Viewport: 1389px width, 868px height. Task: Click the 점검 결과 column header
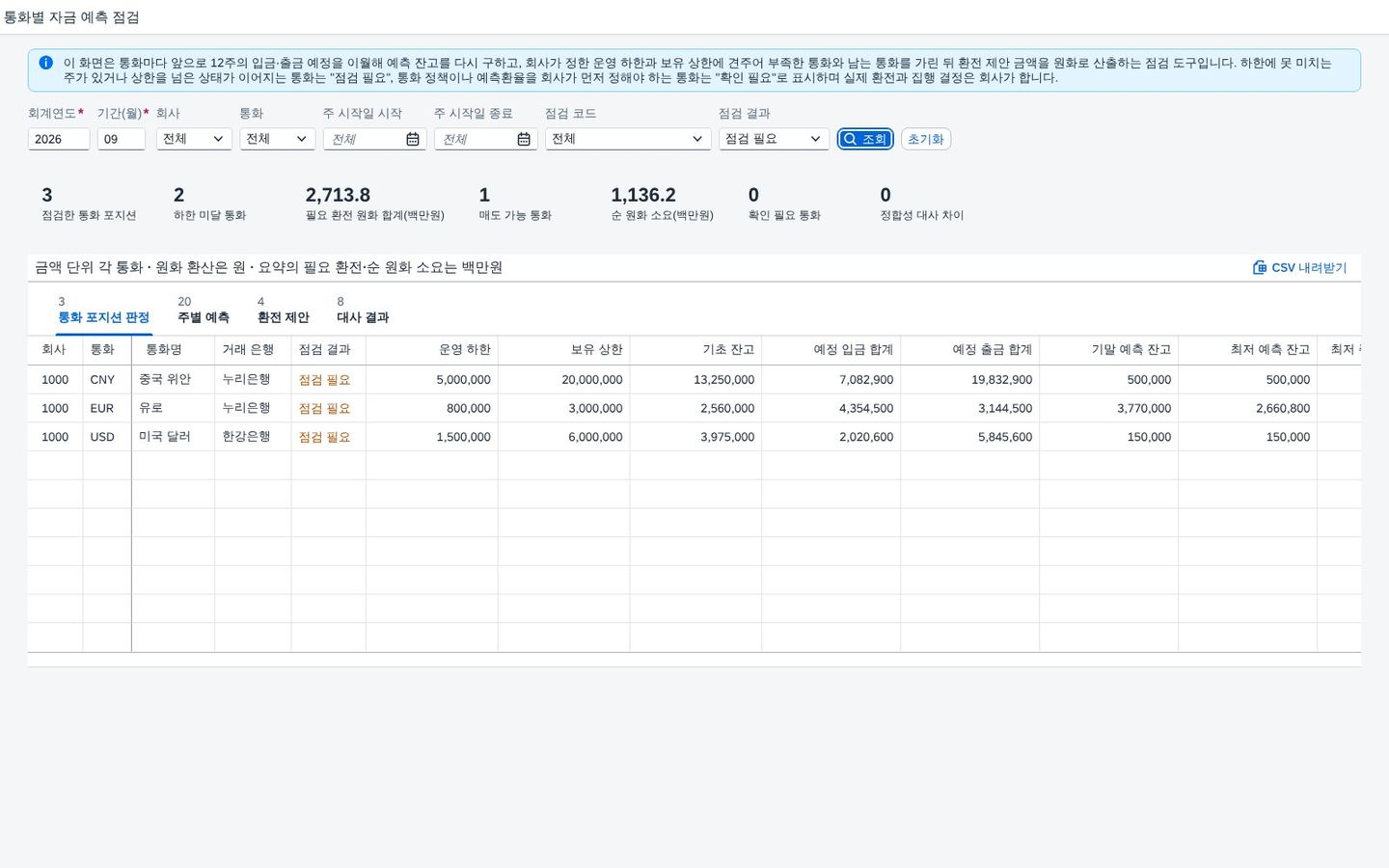[x=329, y=350]
